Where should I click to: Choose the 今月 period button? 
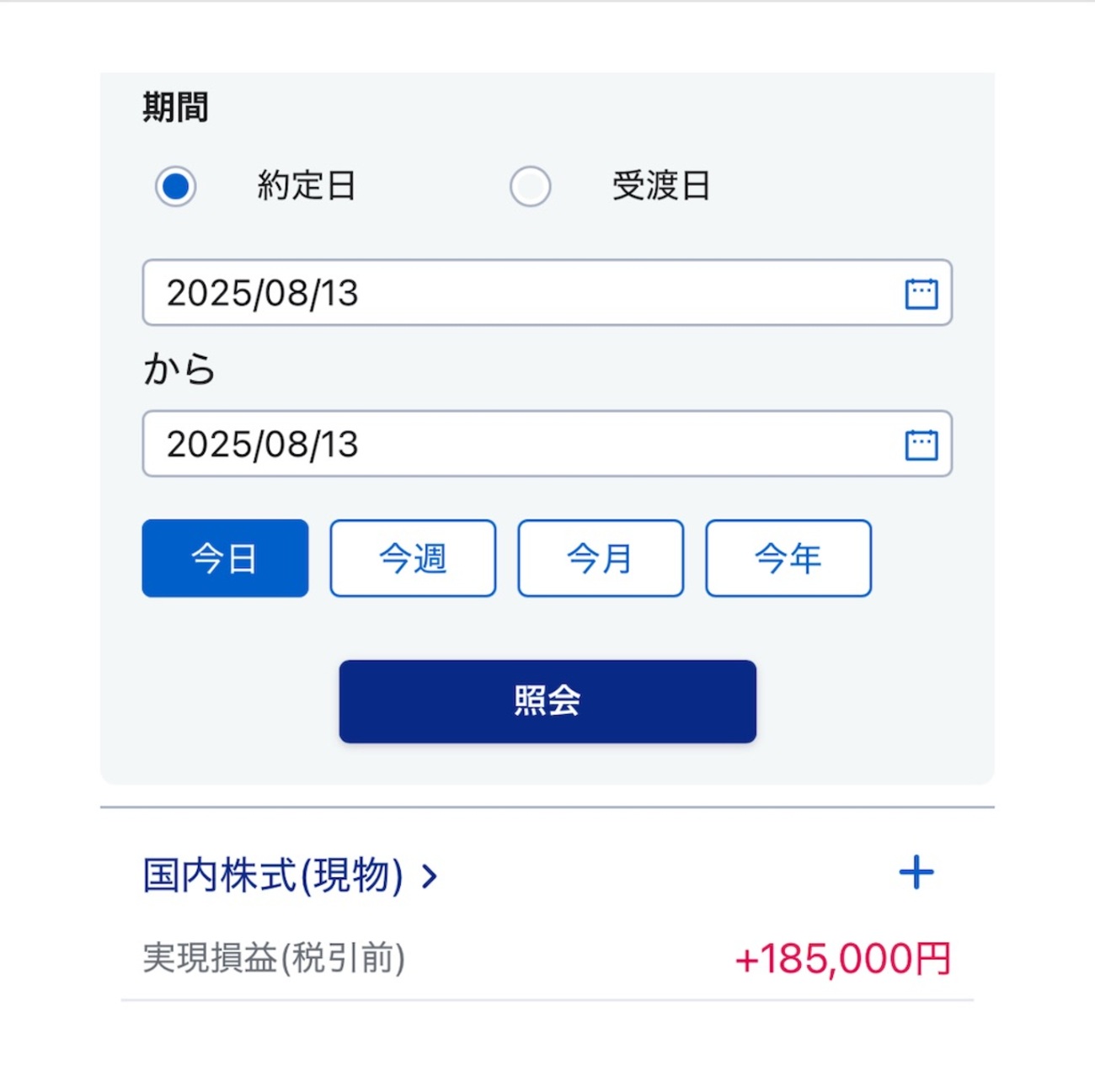pyautogui.click(x=601, y=558)
